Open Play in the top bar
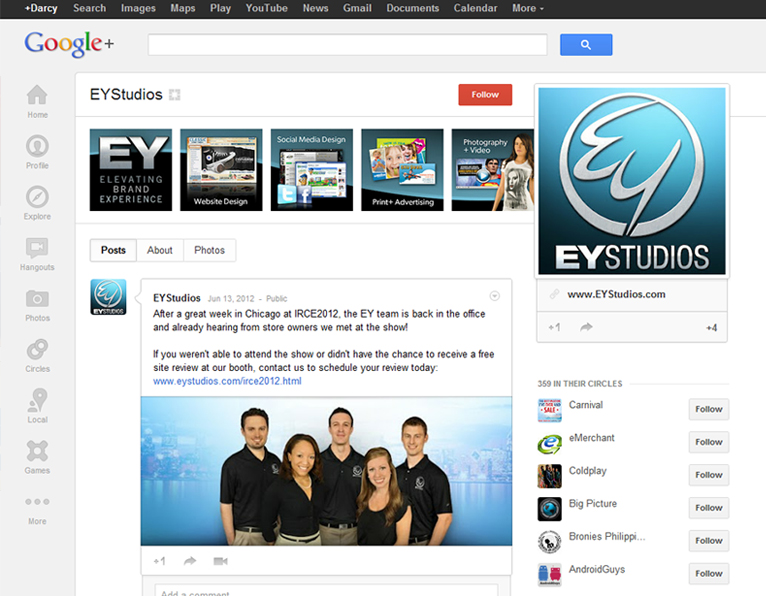Image resolution: width=766 pixels, height=596 pixels. 220,8
